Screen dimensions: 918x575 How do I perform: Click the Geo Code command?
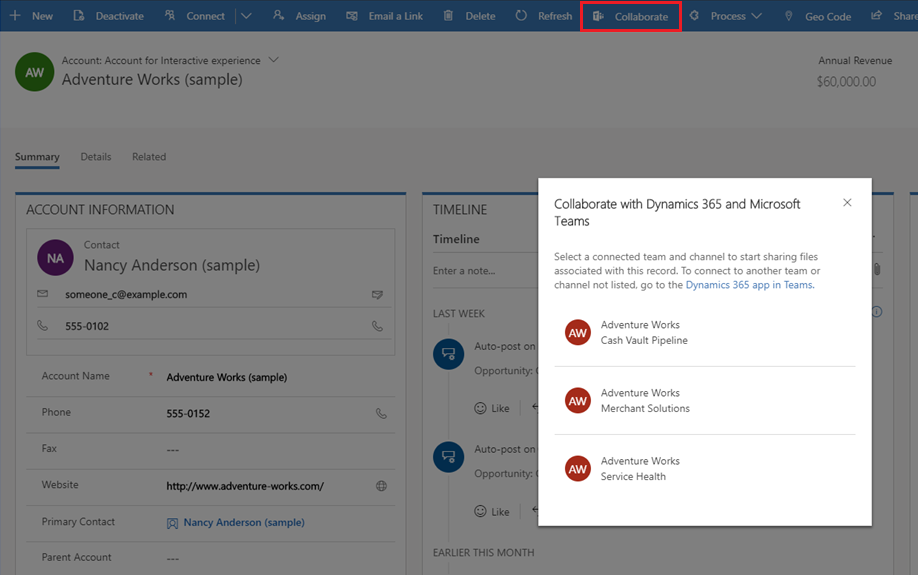[817, 16]
